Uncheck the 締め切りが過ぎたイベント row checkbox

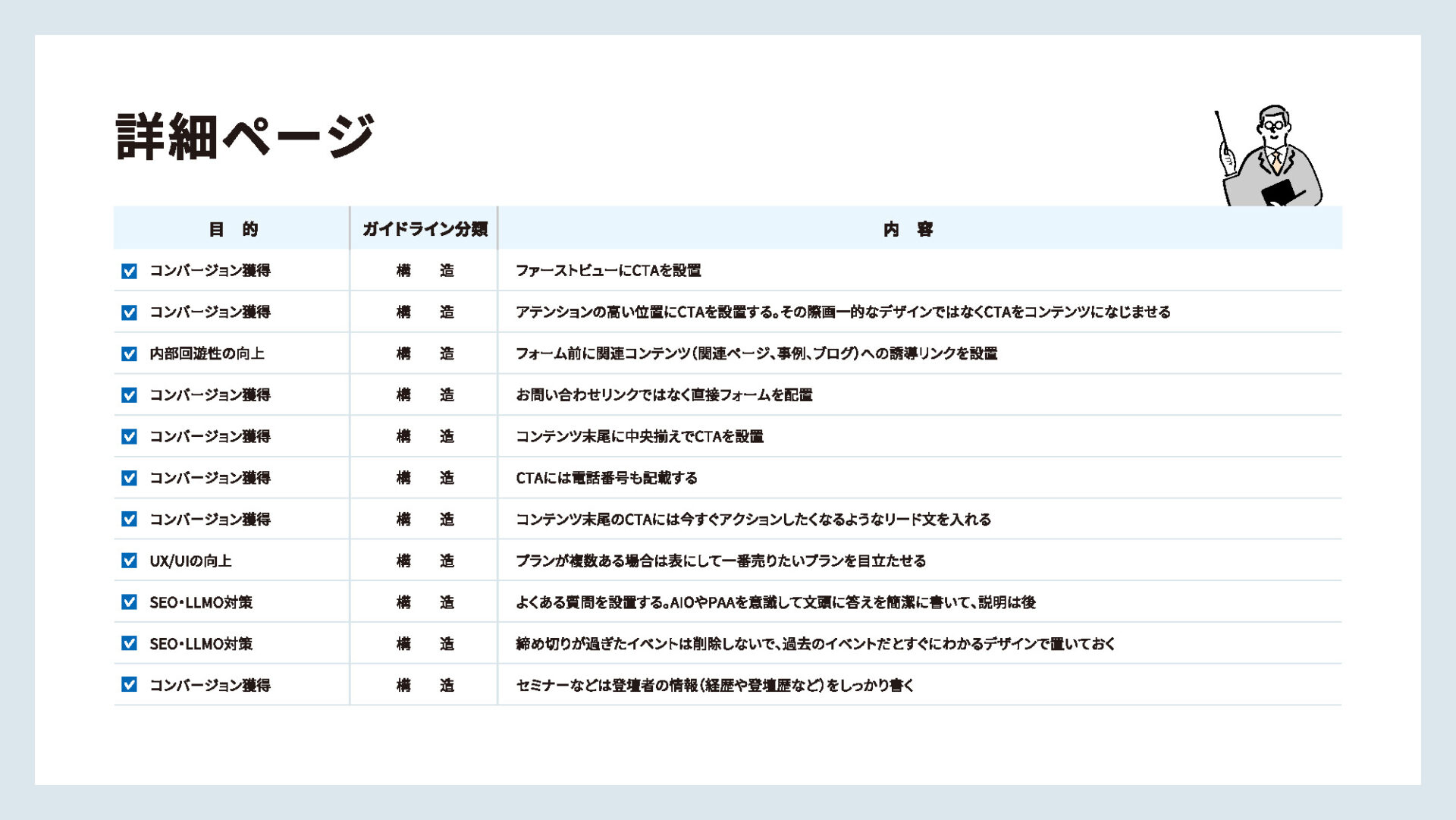tap(130, 643)
